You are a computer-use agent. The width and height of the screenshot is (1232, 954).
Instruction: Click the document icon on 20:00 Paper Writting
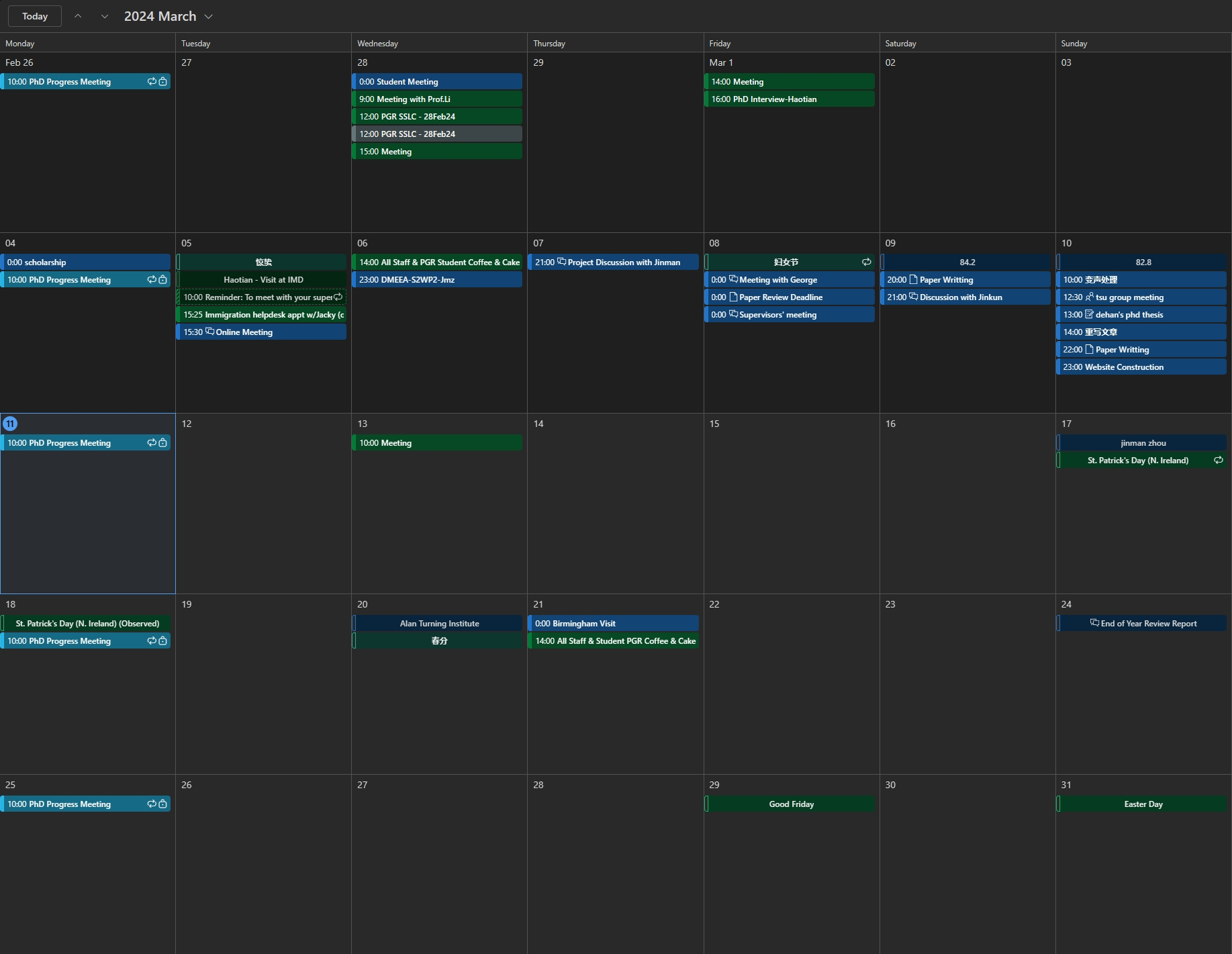pos(913,279)
